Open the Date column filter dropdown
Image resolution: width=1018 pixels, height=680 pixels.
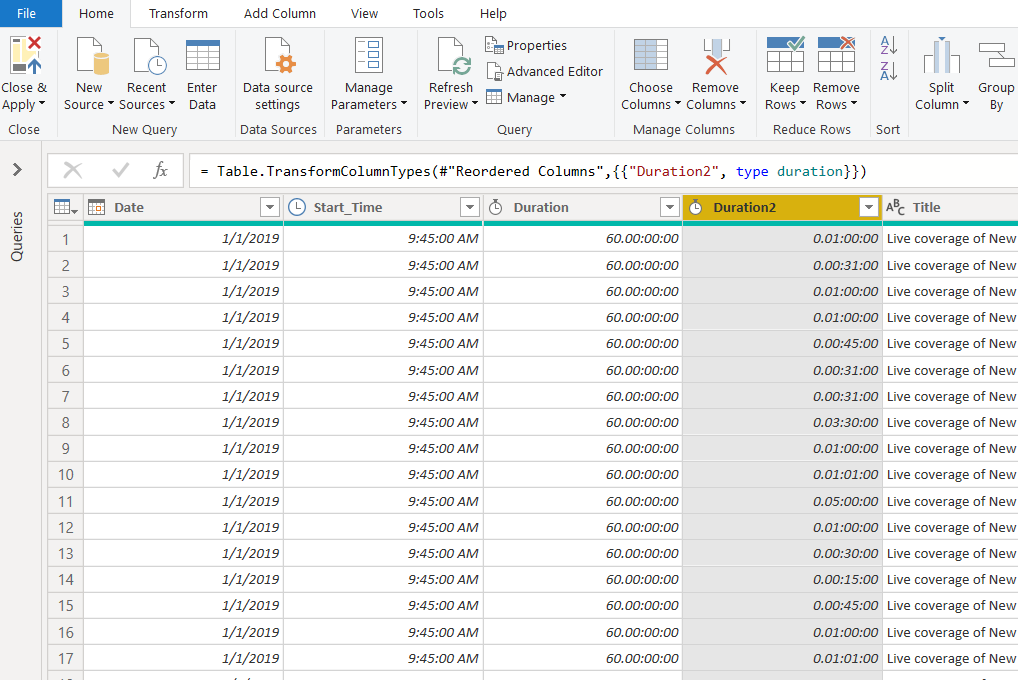269,207
